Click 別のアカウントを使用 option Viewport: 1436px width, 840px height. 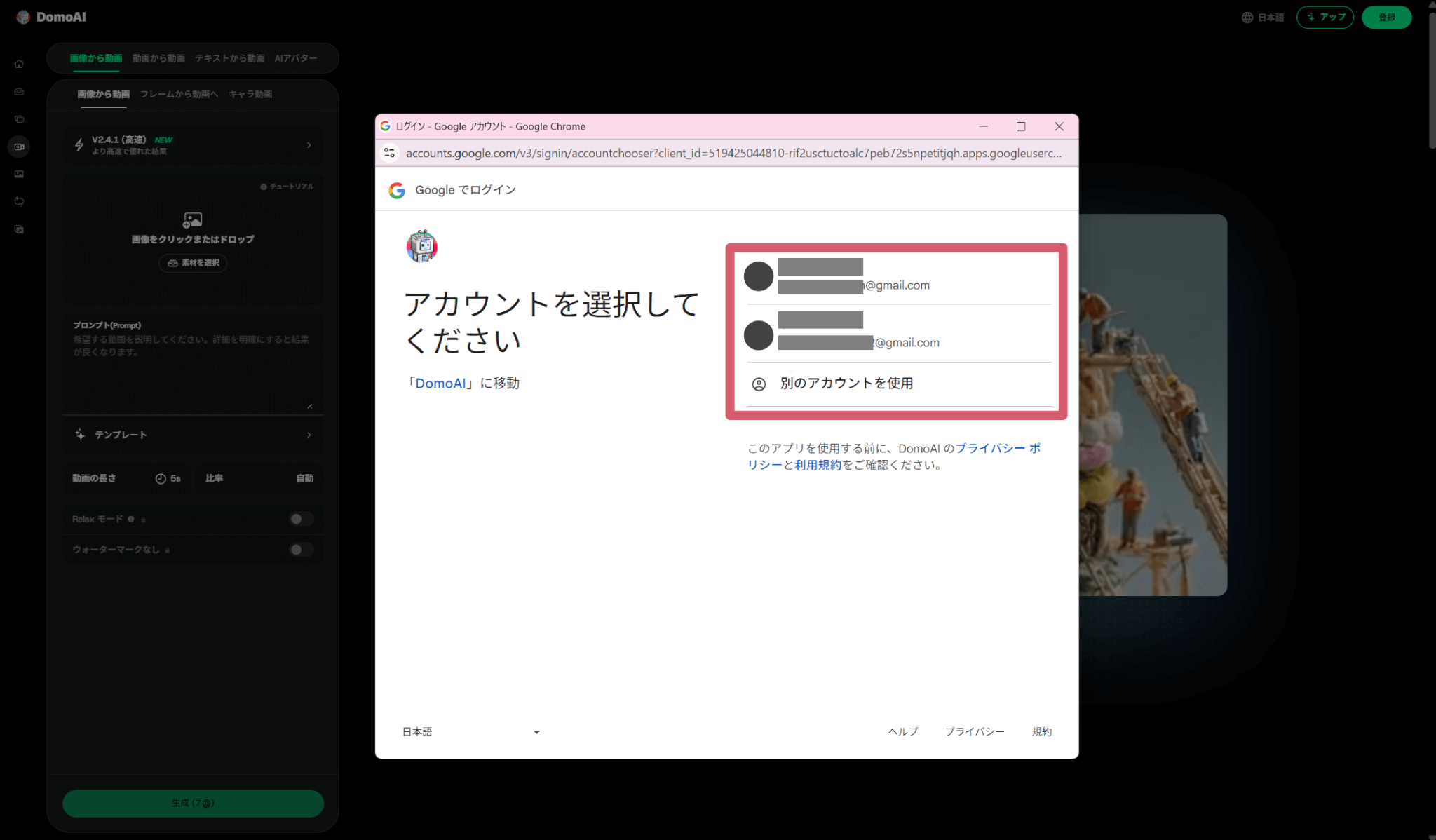(x=846, y=384)
